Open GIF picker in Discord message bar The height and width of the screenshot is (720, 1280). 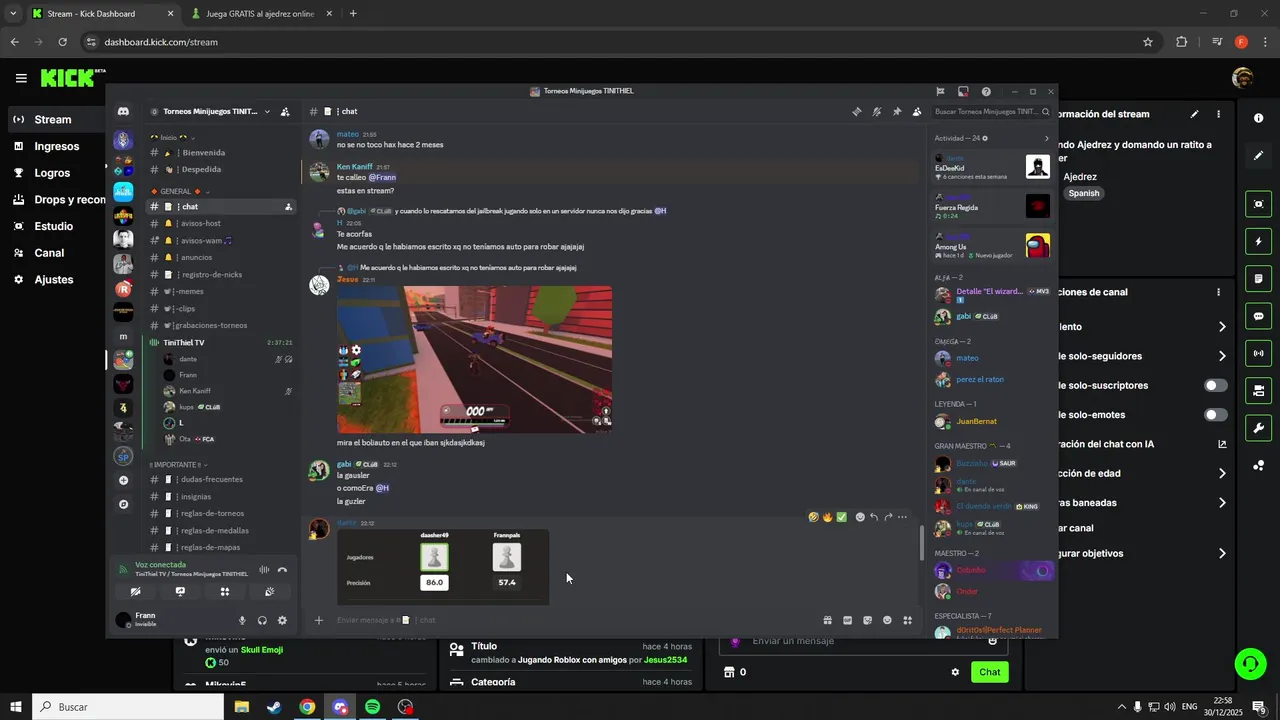pos(847,620)
